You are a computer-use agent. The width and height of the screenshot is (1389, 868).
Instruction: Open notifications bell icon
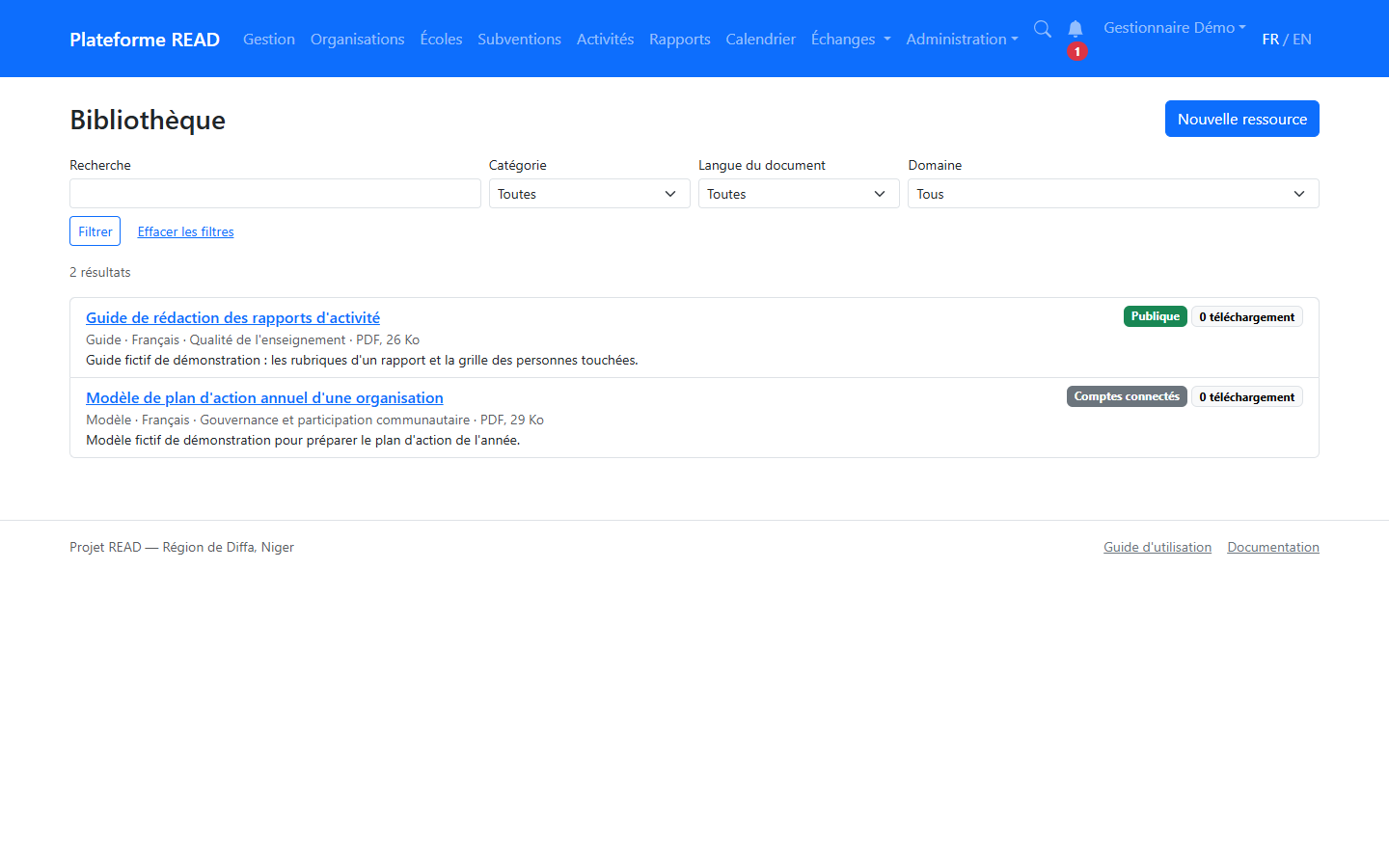(x=1076, y=29)
